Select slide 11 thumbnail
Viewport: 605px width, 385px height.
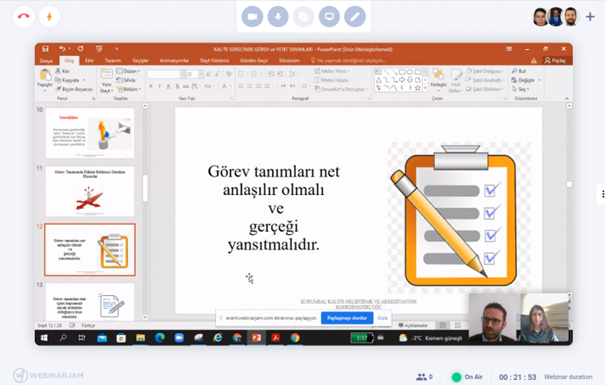90,192
